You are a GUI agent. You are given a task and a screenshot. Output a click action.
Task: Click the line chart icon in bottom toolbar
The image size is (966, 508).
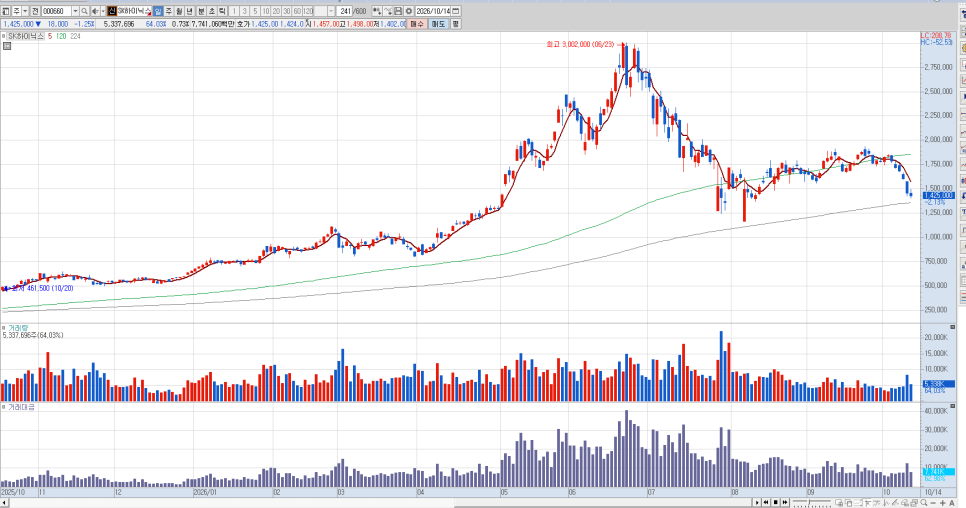coord(858,502)
